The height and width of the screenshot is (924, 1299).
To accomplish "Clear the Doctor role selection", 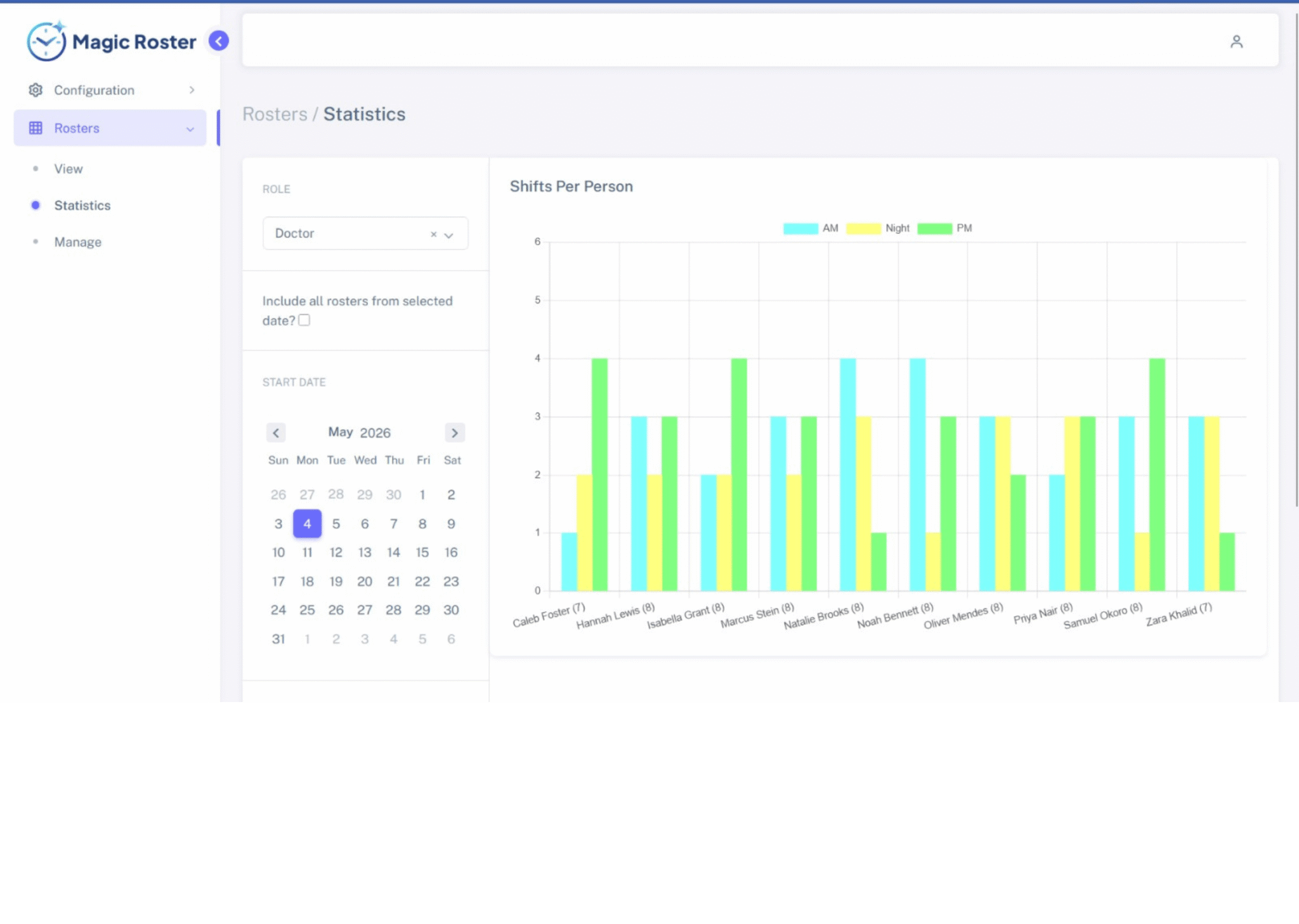I will (x=434, y=234).
